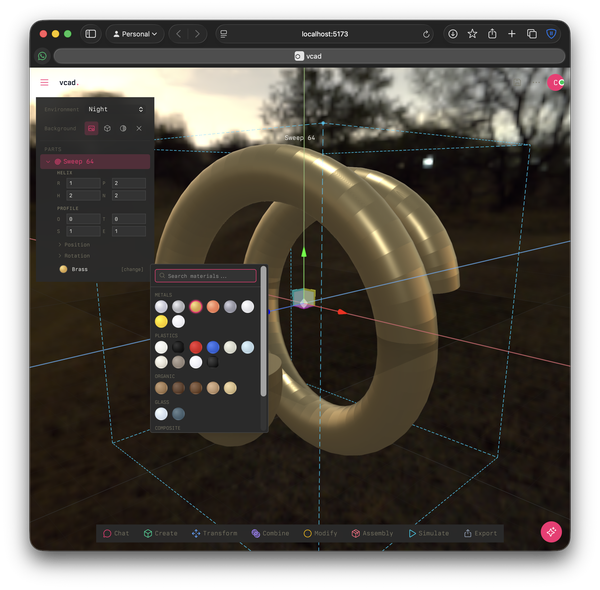
Task: Open the Modify menu
Action: pos(320,533)
